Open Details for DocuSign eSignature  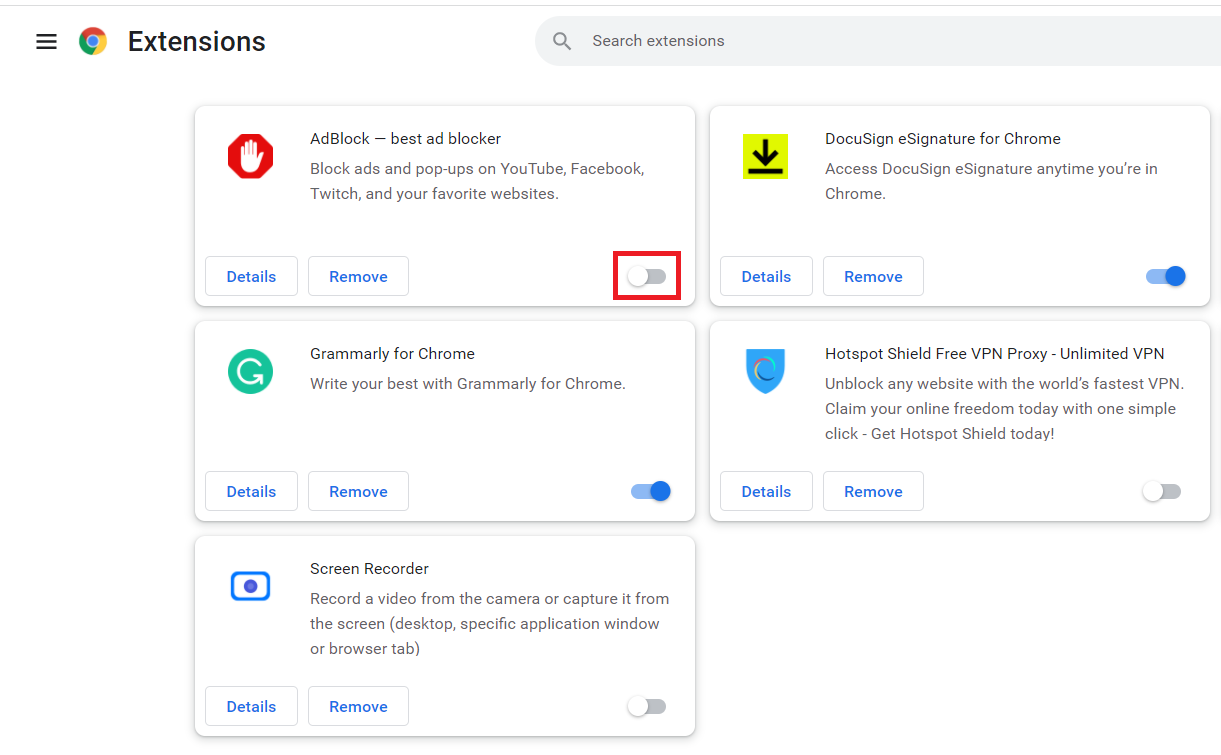pos(766,276)
